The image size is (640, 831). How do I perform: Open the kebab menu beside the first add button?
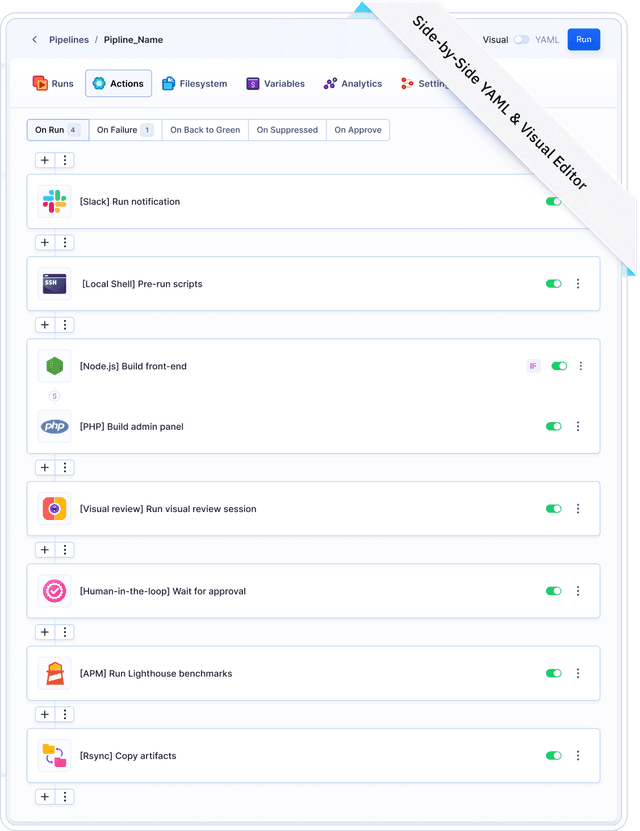point(65,160)
